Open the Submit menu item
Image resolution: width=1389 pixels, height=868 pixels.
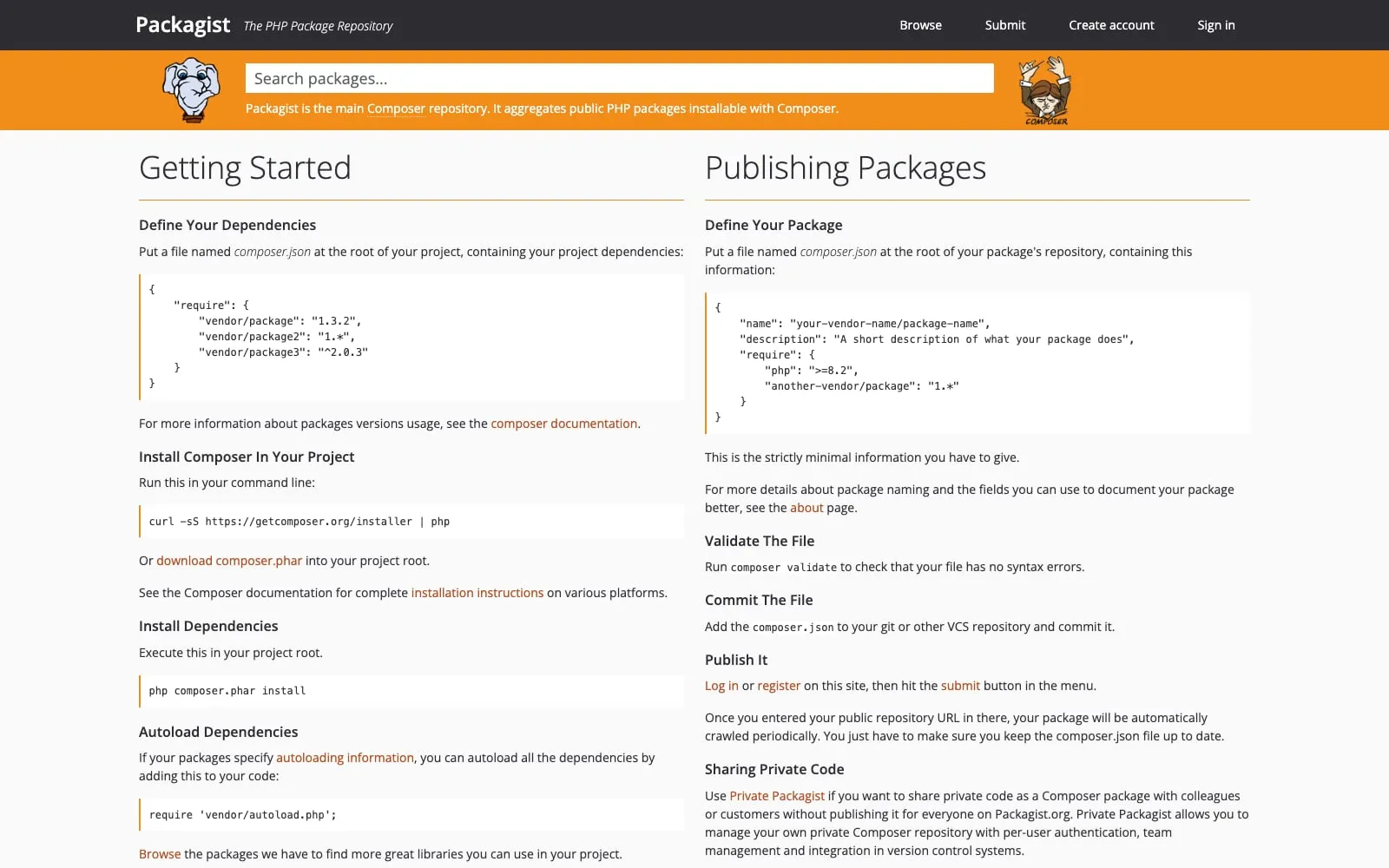coord(1004,25)
